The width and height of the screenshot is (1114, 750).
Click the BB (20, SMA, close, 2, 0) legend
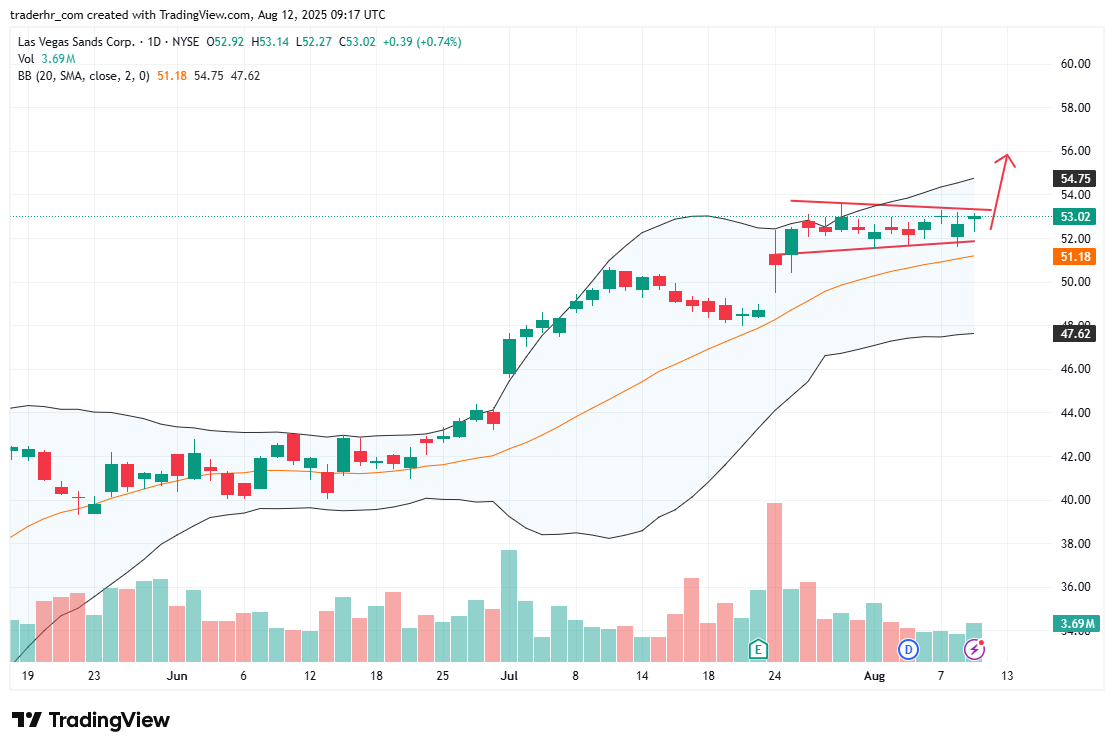[84, 75]
